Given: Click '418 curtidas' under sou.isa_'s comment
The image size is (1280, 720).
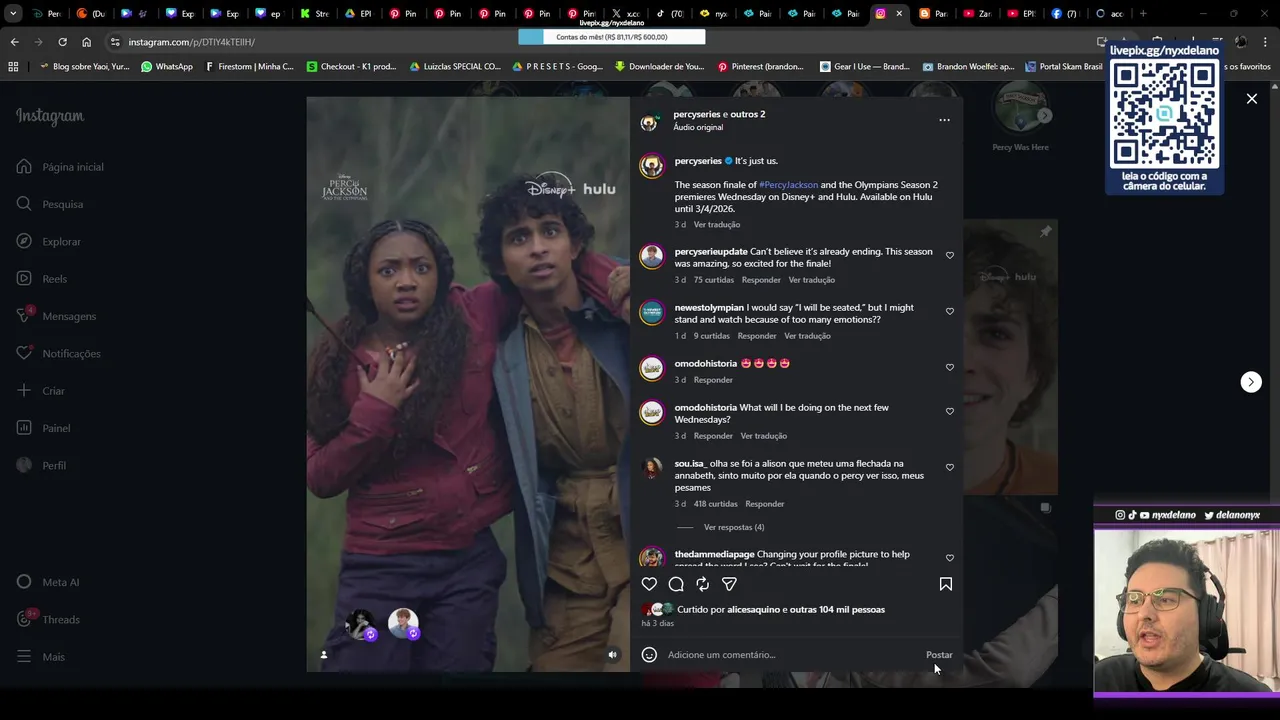Looking at the screenshot, I should 716,504.
